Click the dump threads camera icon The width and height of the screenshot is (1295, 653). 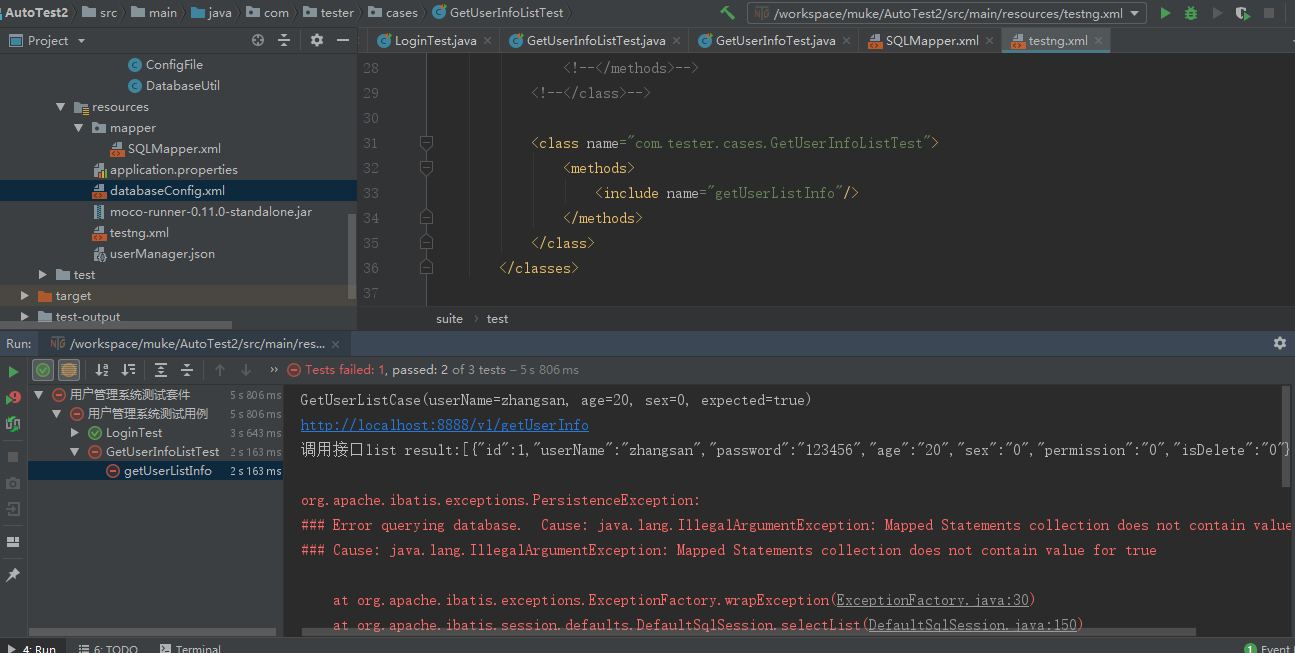coord(13,483)
